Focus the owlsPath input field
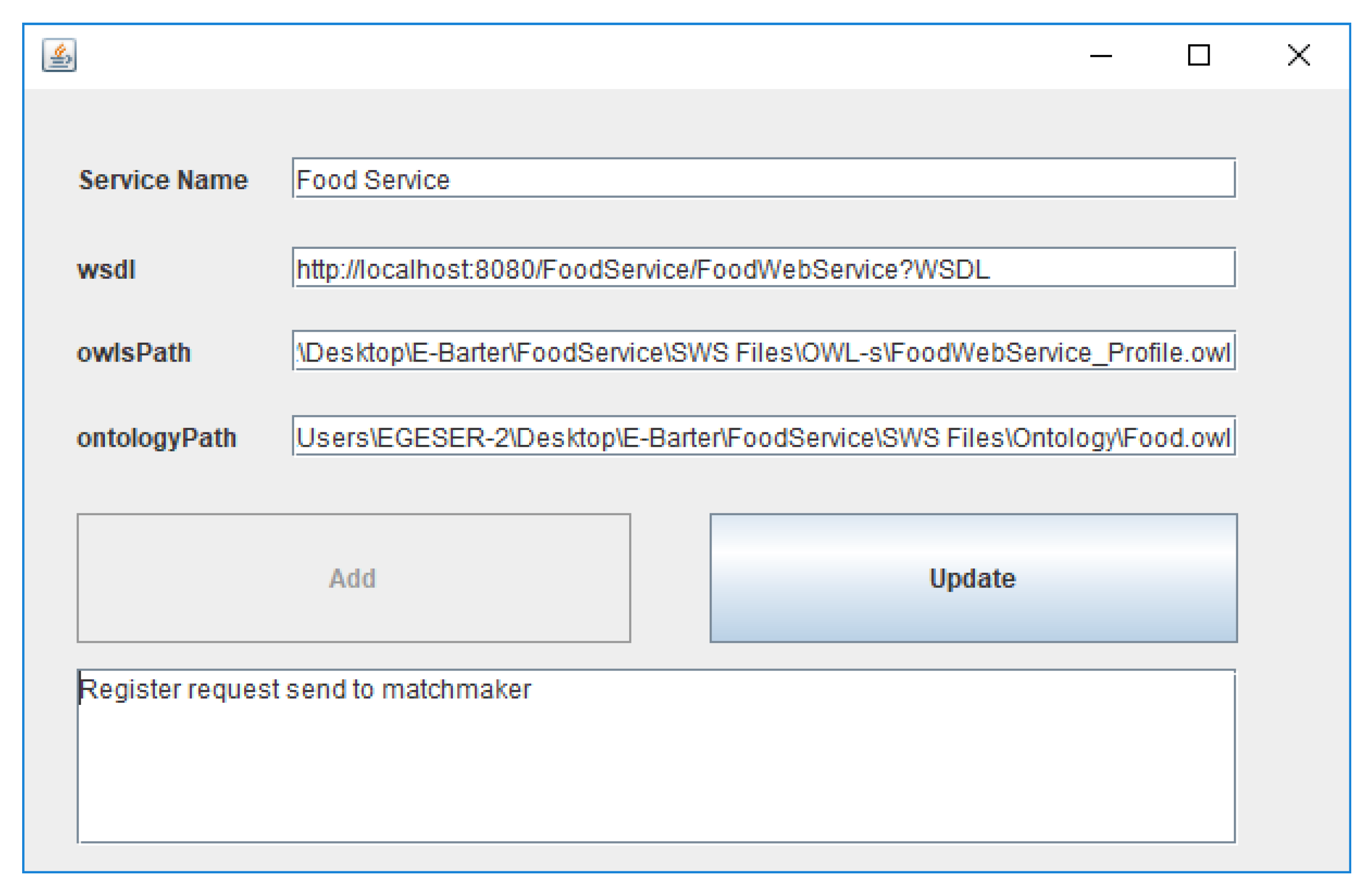 pyautogui.click(x=763, y=352)
